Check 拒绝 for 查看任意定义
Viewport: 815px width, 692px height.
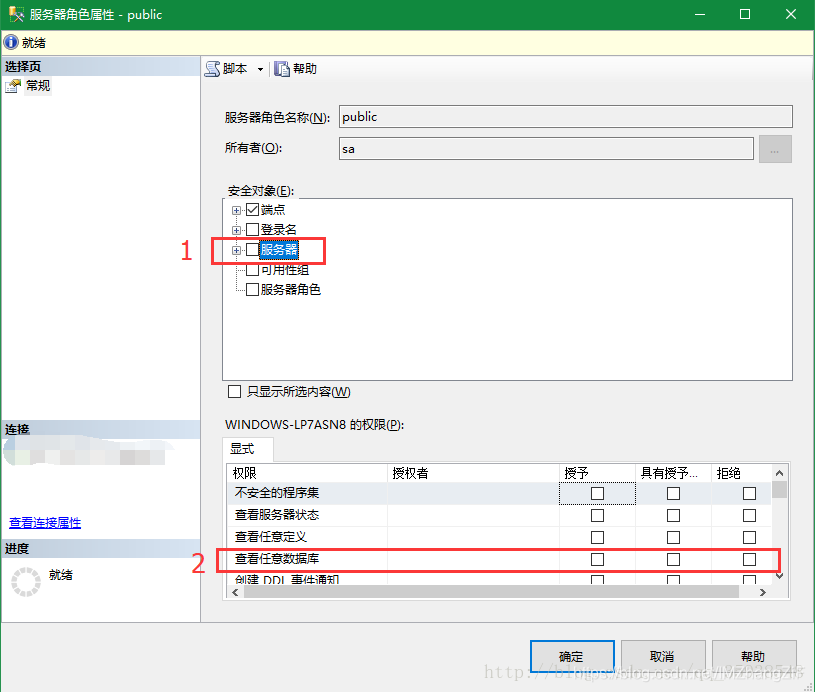point(749,537)
